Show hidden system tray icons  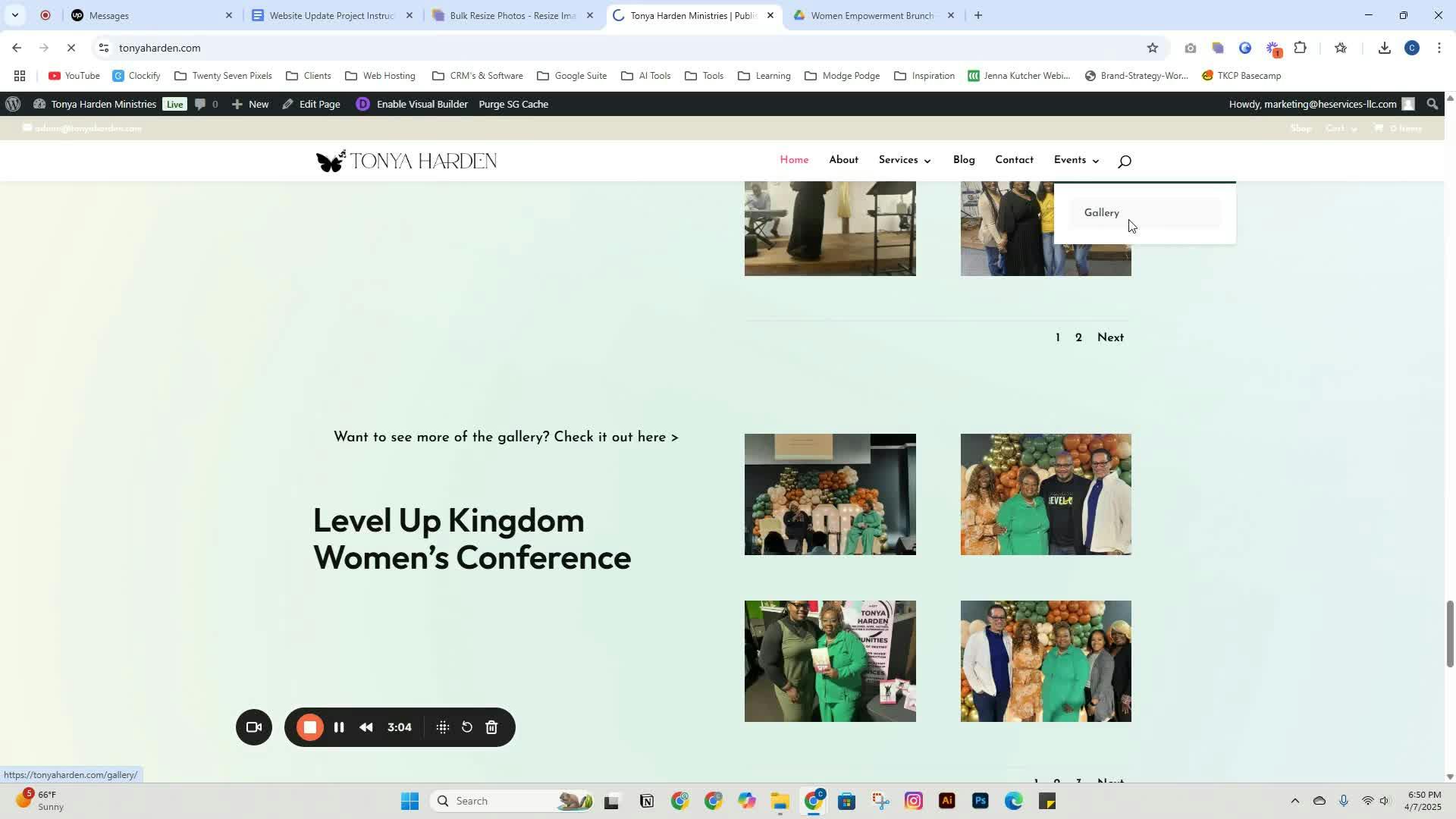point(1295,801)
